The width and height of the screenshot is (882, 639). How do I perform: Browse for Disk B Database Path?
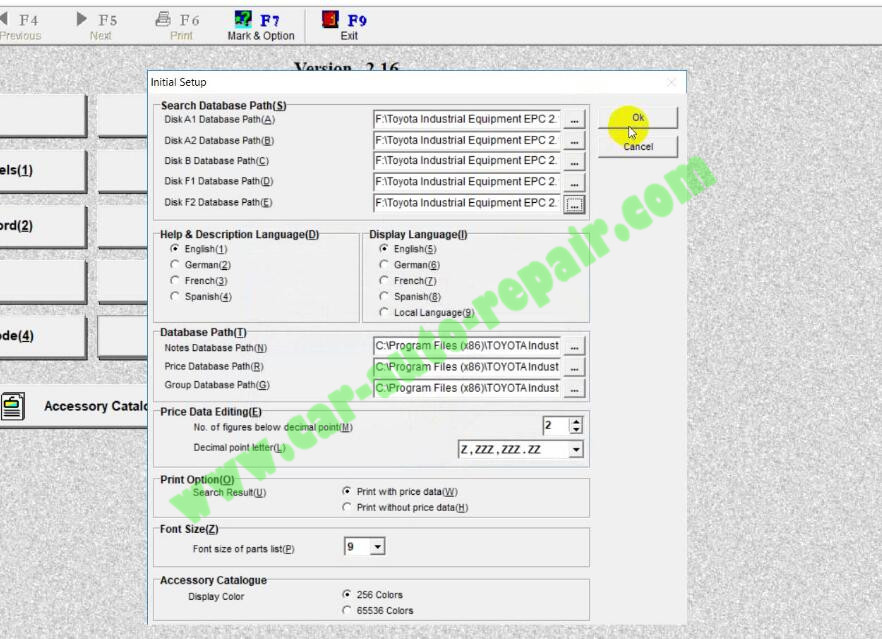(x=574, y=161)
